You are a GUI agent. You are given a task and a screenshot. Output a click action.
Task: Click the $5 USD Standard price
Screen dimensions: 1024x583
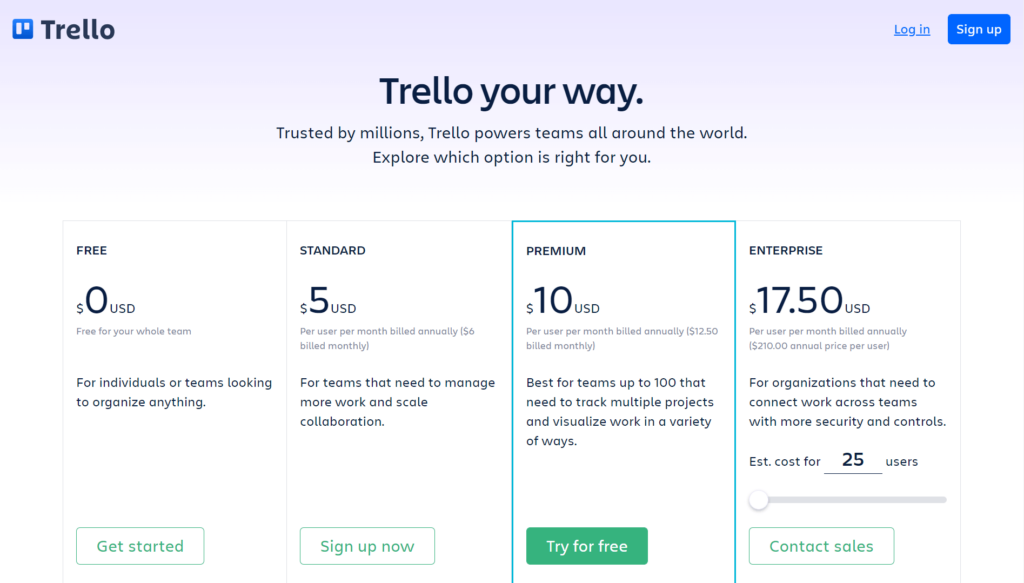click(328, 301)
